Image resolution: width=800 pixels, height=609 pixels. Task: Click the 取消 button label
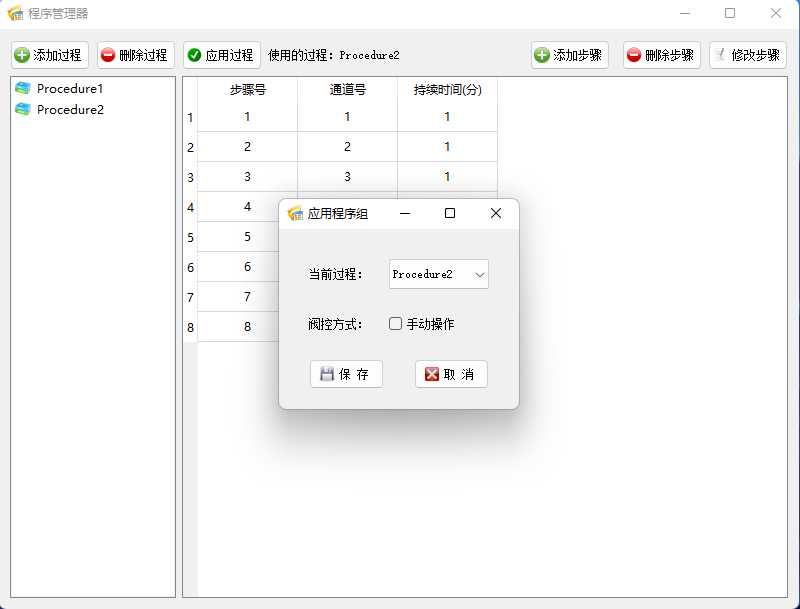point(459,374)
